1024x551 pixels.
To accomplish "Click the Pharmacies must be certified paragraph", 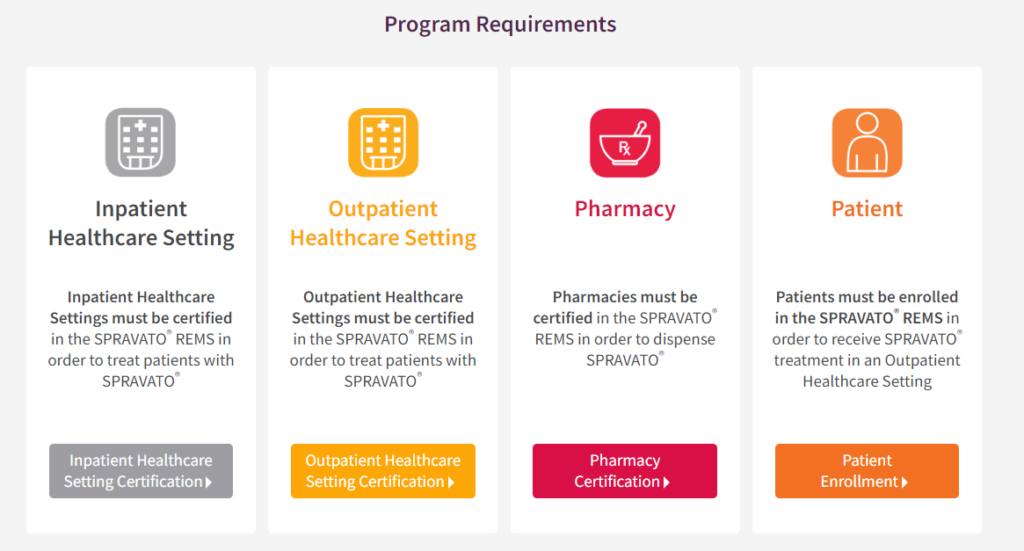I will 625,328.
